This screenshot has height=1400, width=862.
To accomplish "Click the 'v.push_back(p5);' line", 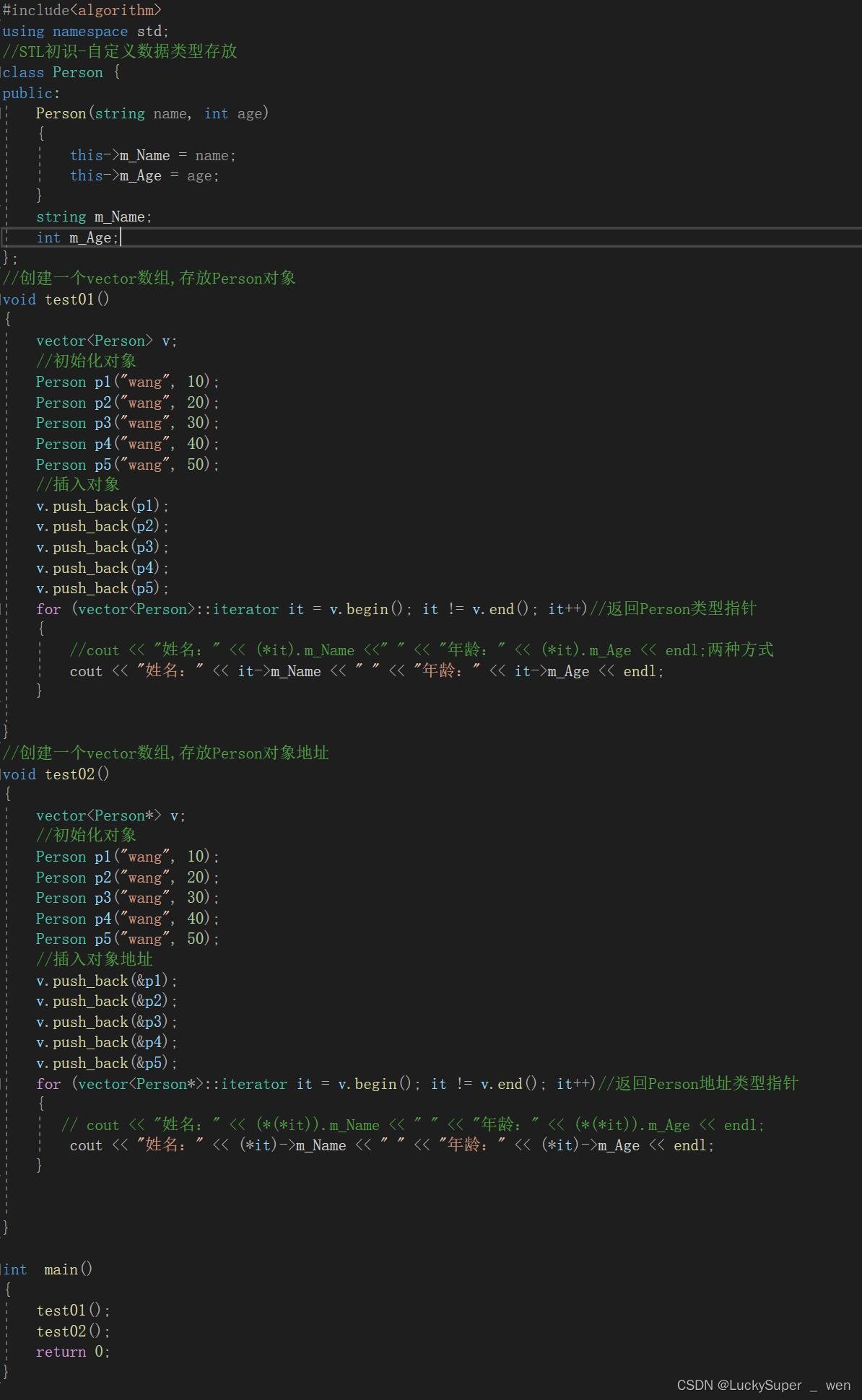I will click(x=103, y=588).
